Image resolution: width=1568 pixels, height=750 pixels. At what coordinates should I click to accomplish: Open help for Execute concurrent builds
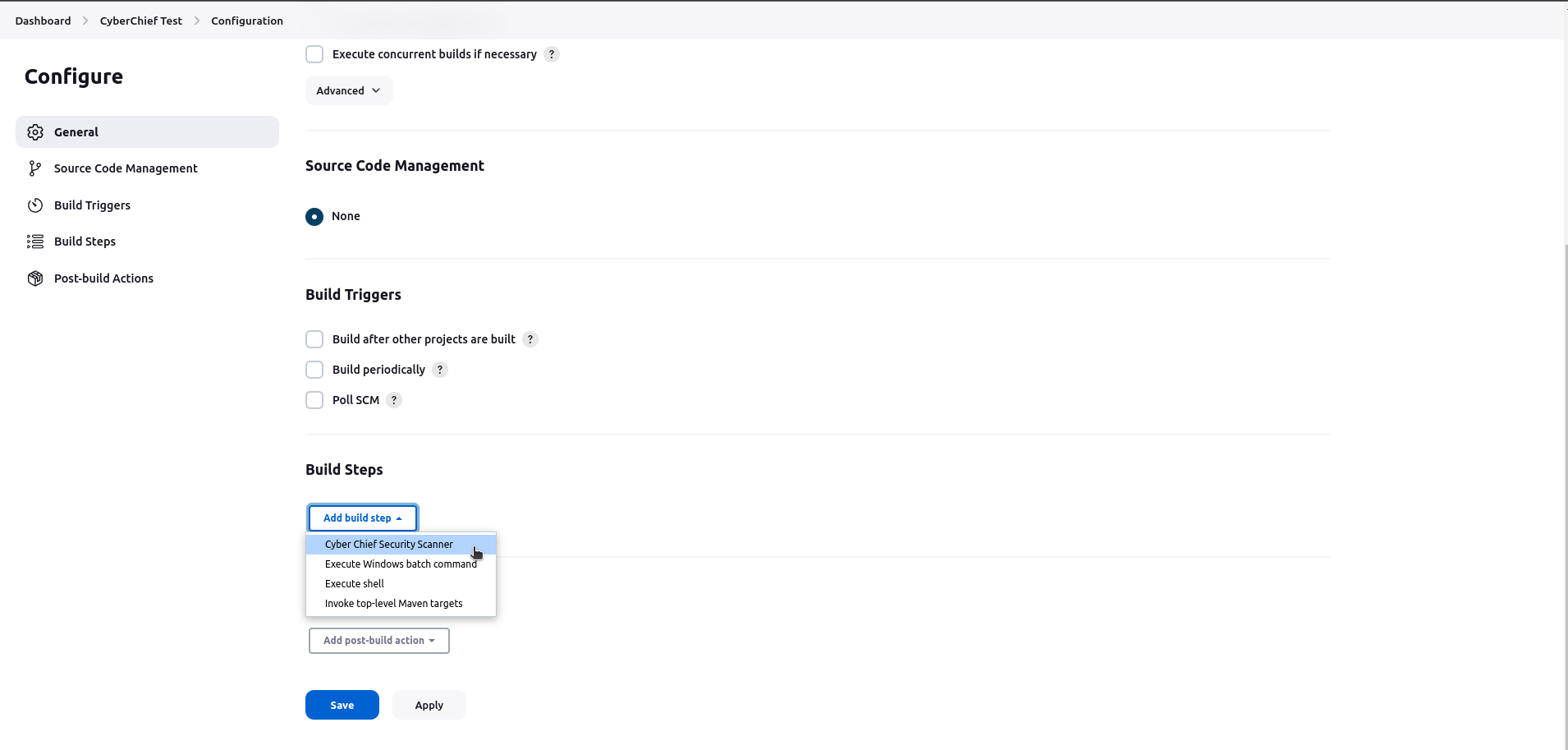(x=552, y=54)
